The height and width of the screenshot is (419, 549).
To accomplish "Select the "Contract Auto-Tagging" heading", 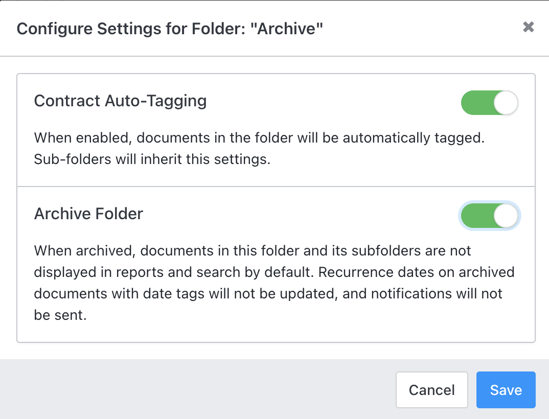I will (120, 101).
